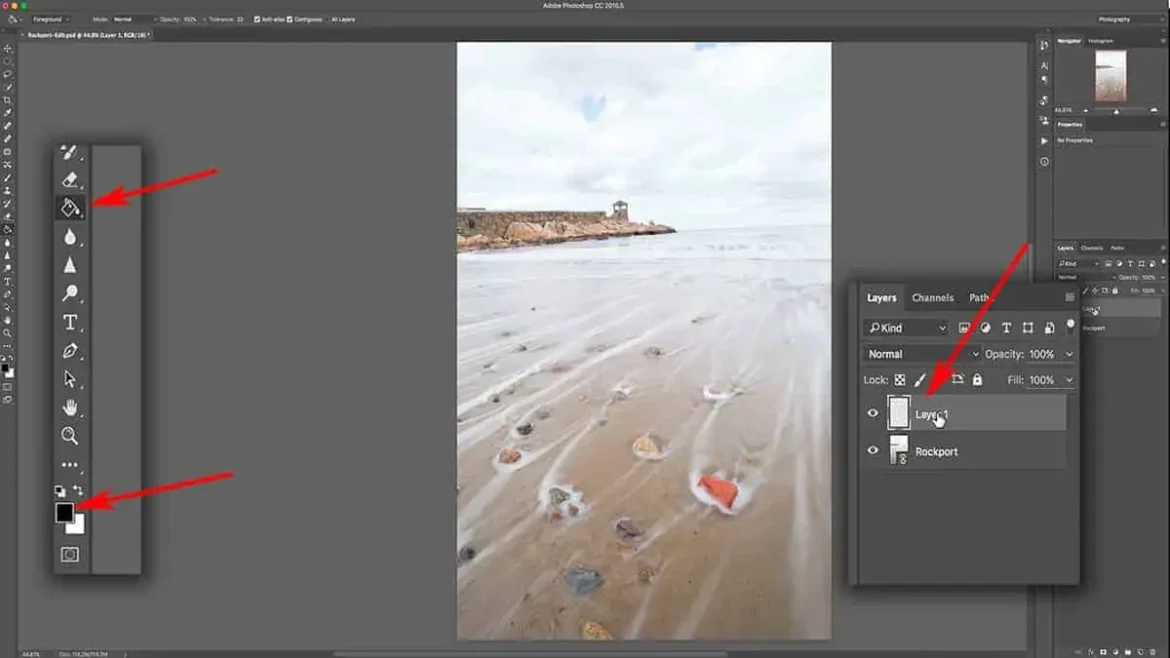This screenshot has height=658, width=1170.
Task: Hide the Layer 1 layer
Action: pyautogui.click(x=872, y=414)
